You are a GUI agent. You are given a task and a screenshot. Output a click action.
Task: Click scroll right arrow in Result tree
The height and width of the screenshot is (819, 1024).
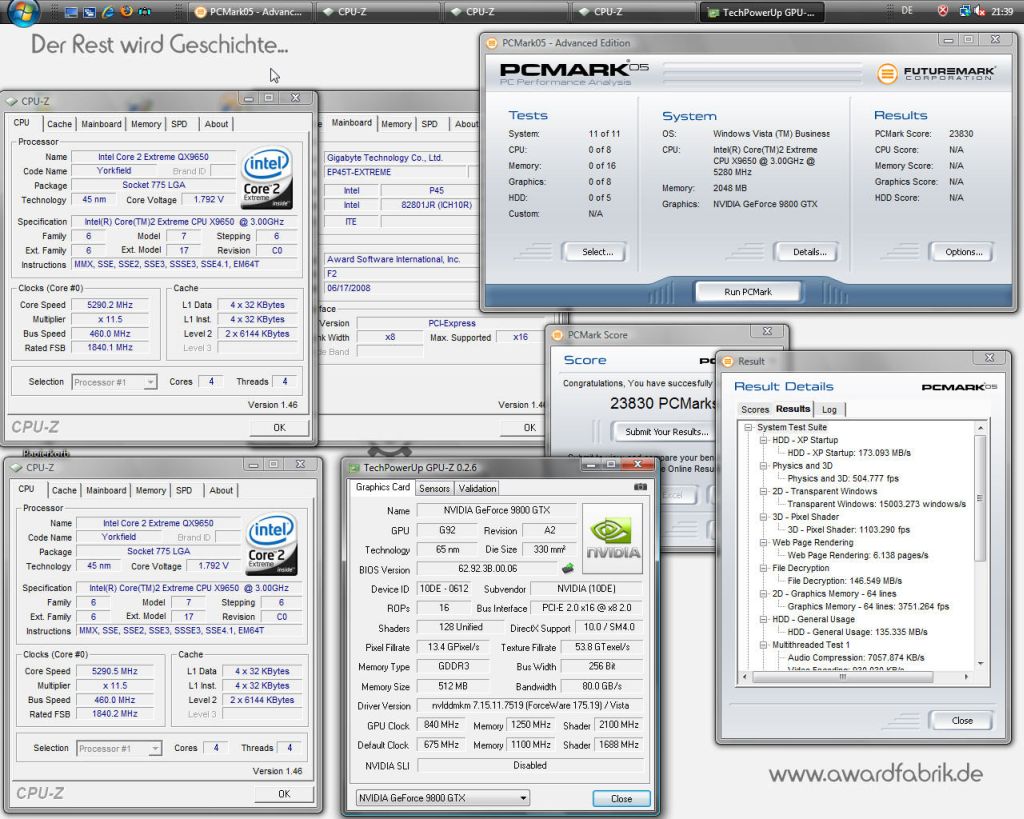pyautogui.click(x=966, y=677)
